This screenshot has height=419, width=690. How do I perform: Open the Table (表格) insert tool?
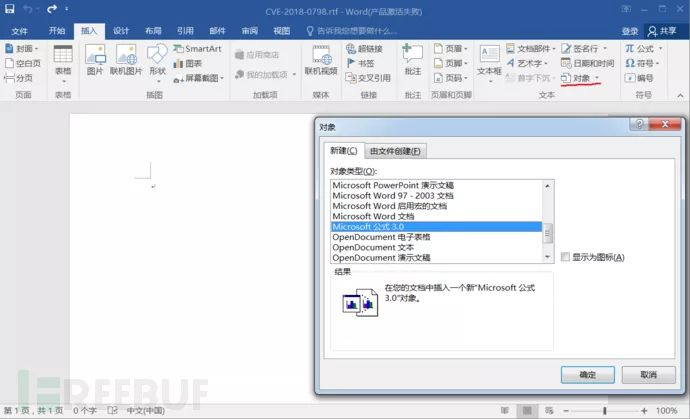63,63
